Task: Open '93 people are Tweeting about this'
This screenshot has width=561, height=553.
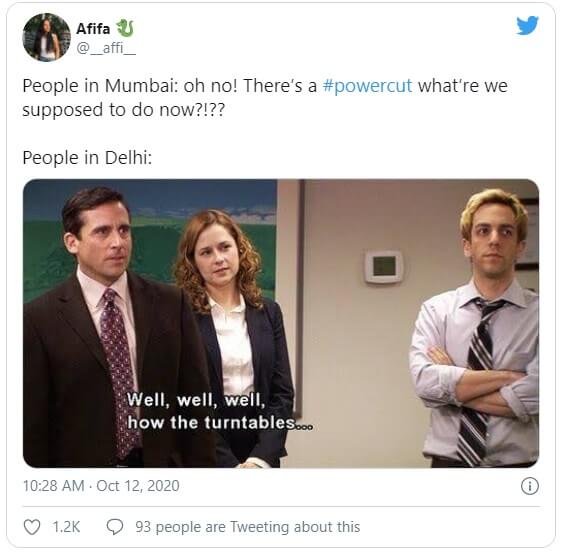Action: [x=248, y=527]
